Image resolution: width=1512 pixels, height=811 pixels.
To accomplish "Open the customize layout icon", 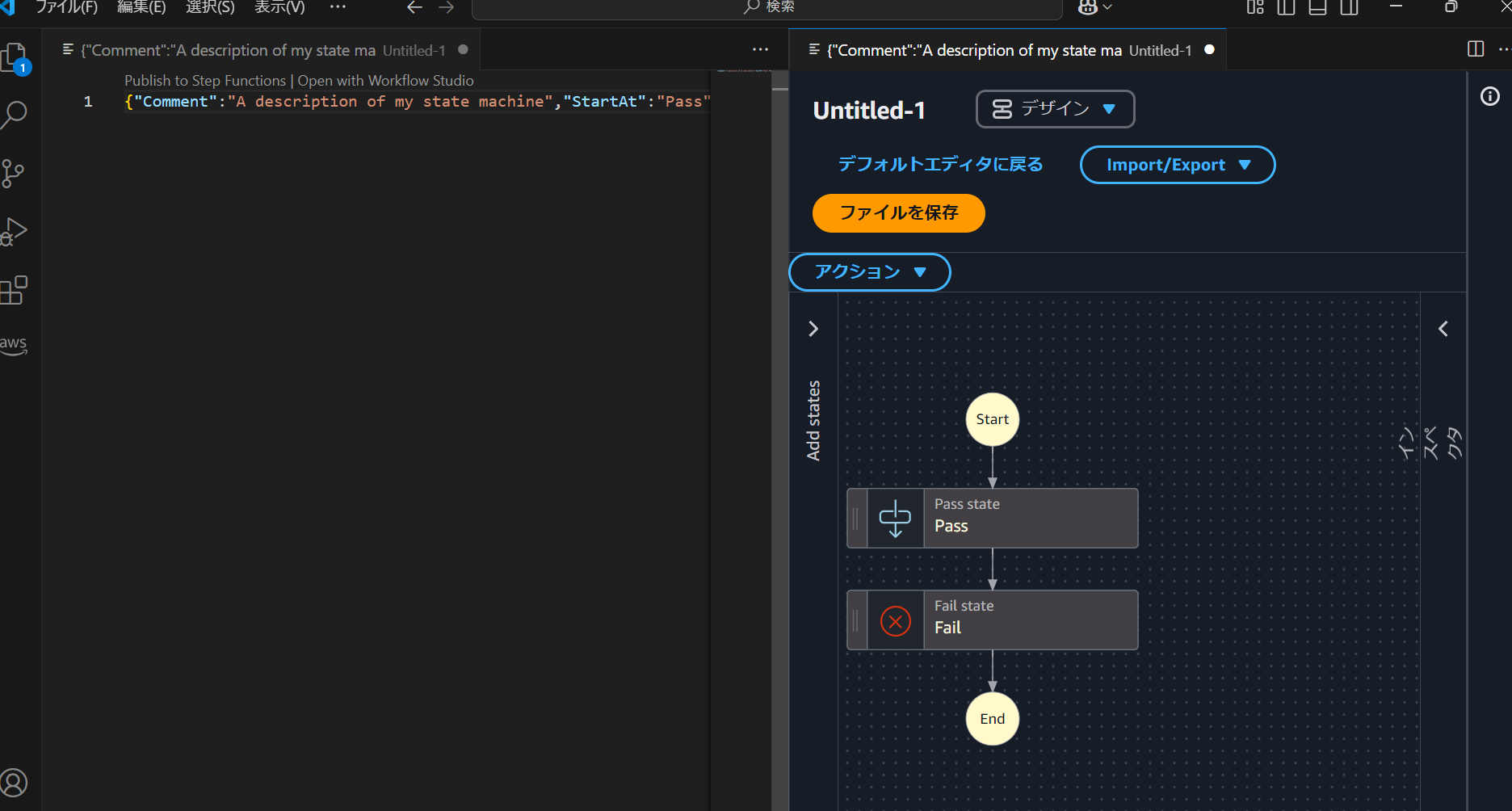I will pyautogui.click(x=1255, y=7).
